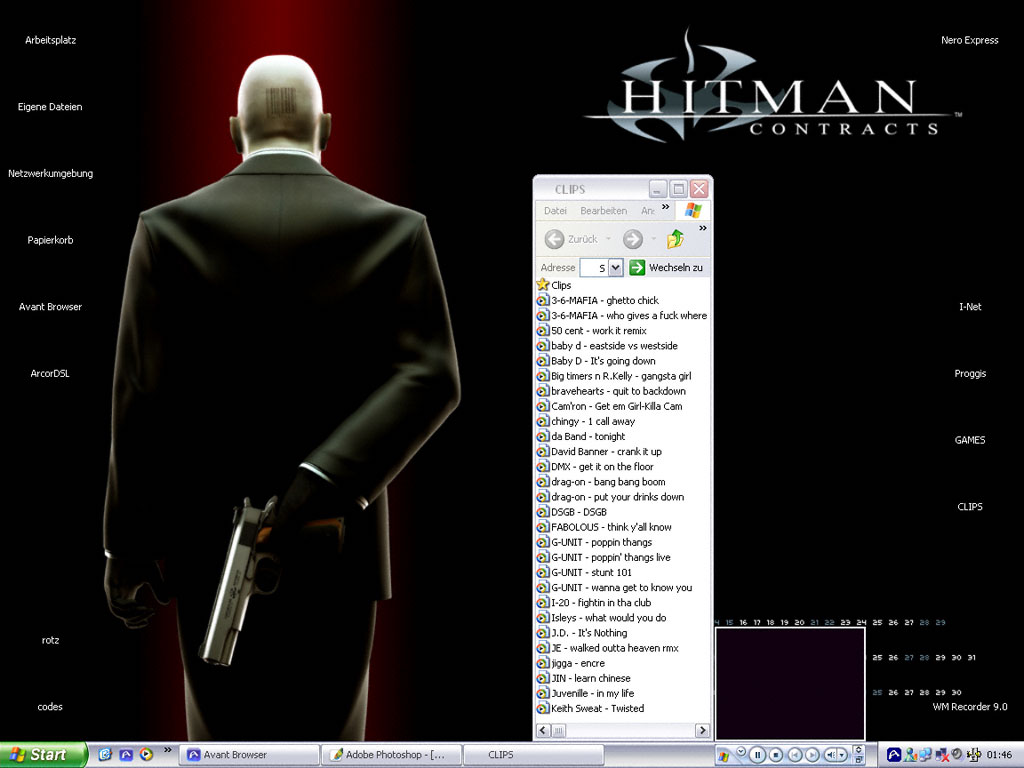Click the horizontal scrollbar thumb in CLIPS
1024x768 pixels.
click(x=559, y=731)
